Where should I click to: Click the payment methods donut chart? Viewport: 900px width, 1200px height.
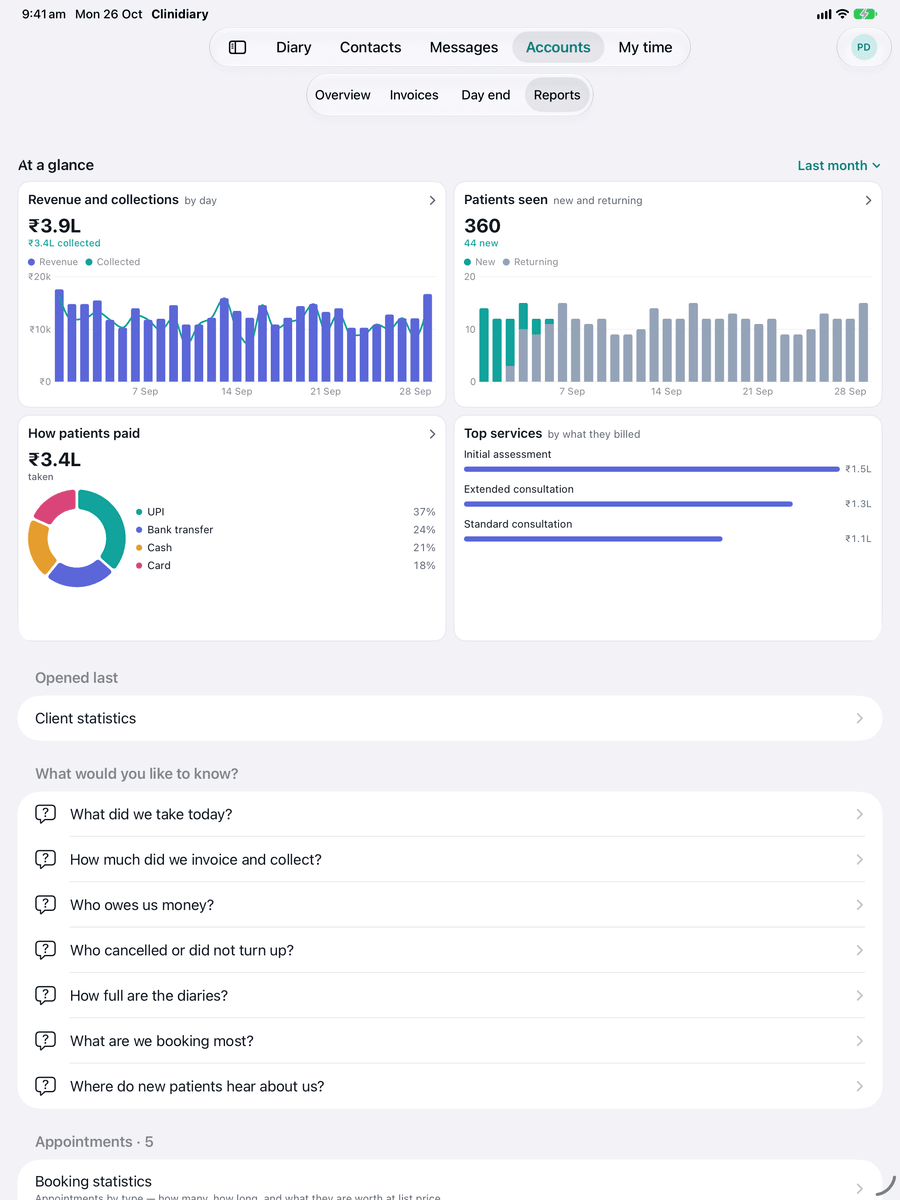[77, 538]
